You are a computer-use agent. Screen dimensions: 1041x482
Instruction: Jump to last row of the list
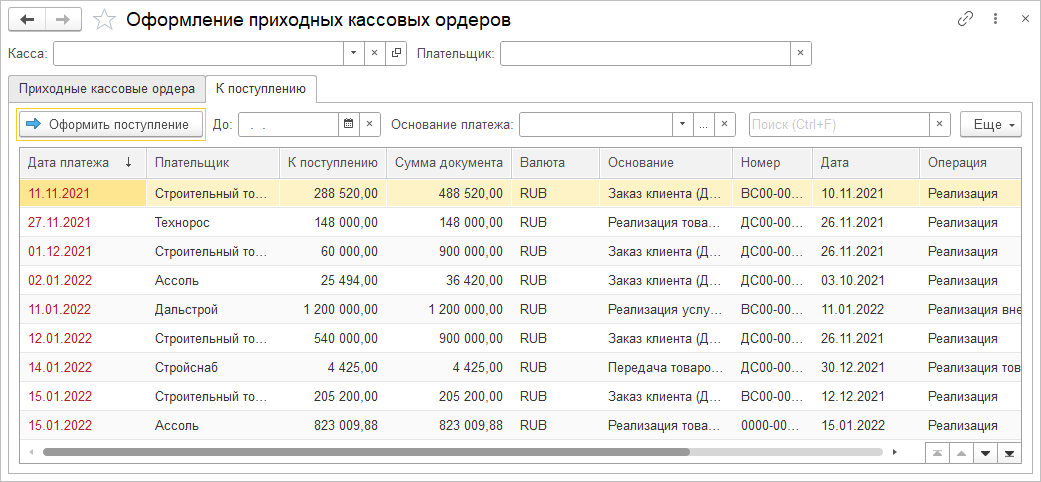pyautogui.click(x=1009, y=453)
